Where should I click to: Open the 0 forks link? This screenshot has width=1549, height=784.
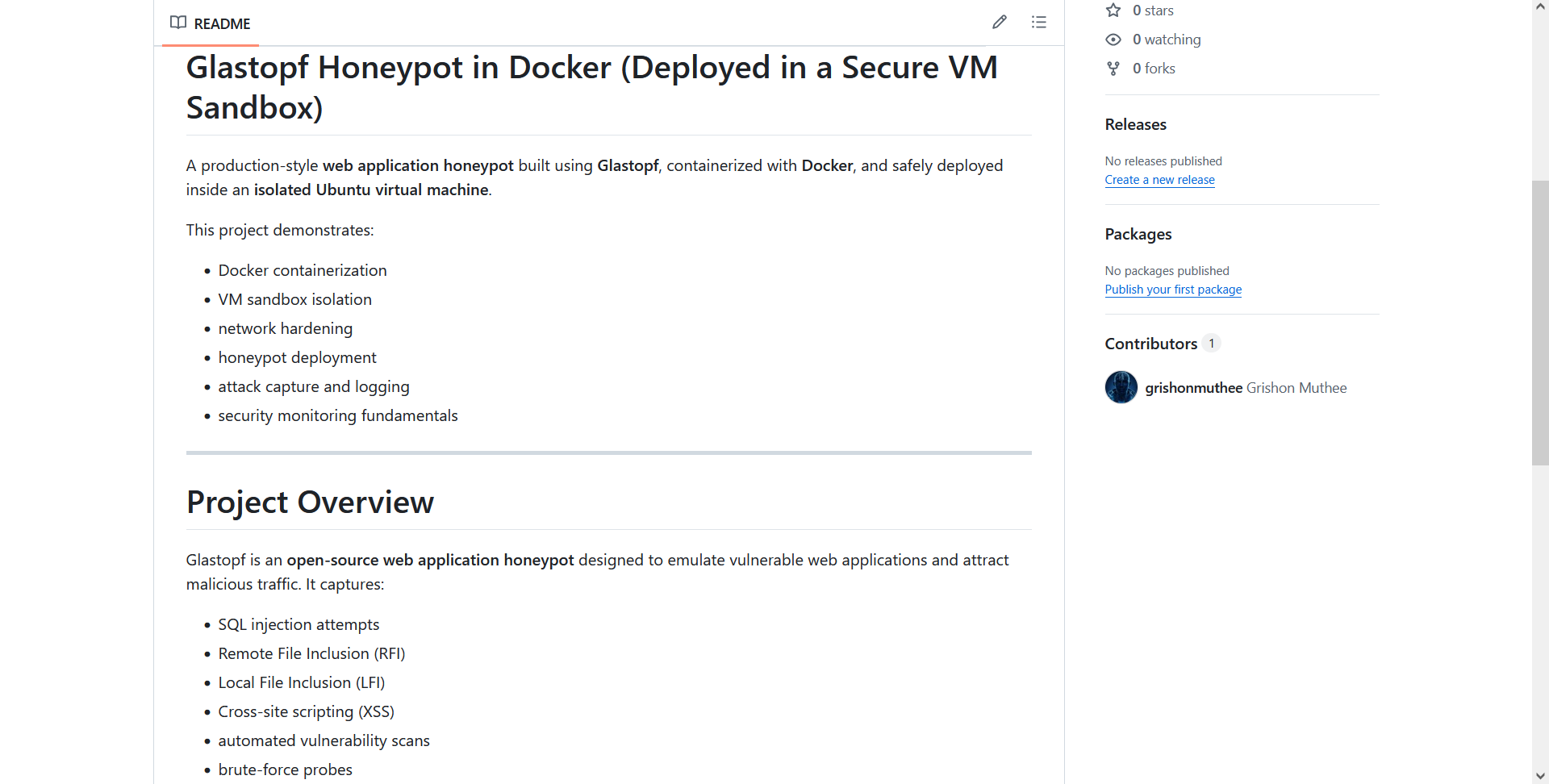point(1154,69)
